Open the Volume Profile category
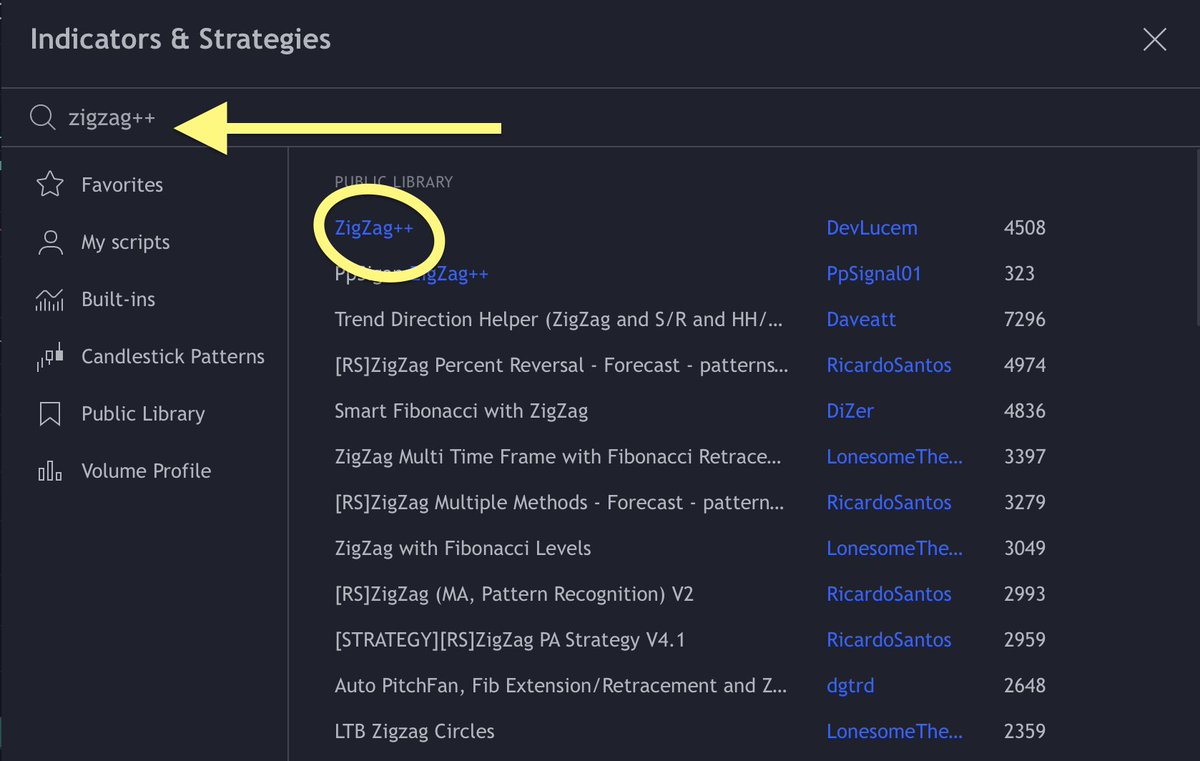 (145, 471)
